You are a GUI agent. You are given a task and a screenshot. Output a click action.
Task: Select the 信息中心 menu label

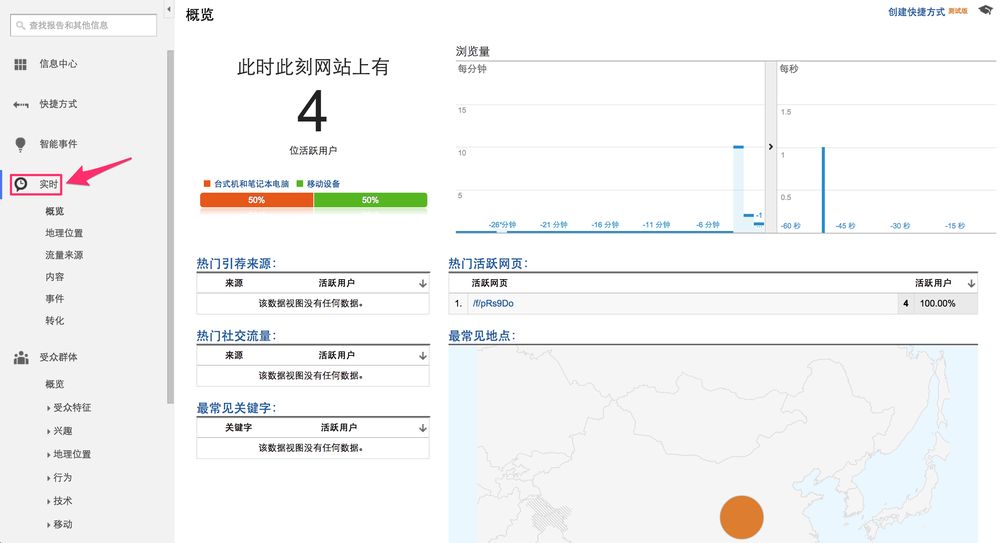(58, 64)
